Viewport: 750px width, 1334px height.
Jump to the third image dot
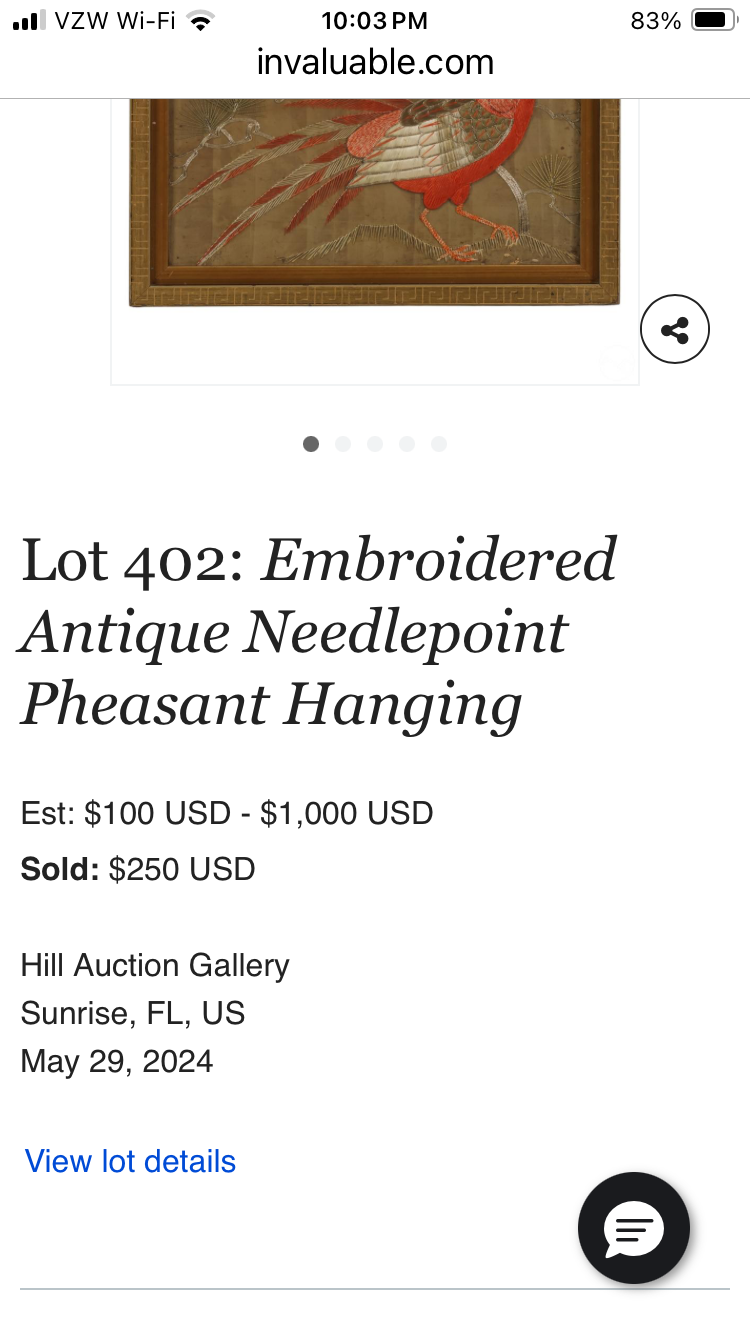pyautogui.click(x=375, y=444)
